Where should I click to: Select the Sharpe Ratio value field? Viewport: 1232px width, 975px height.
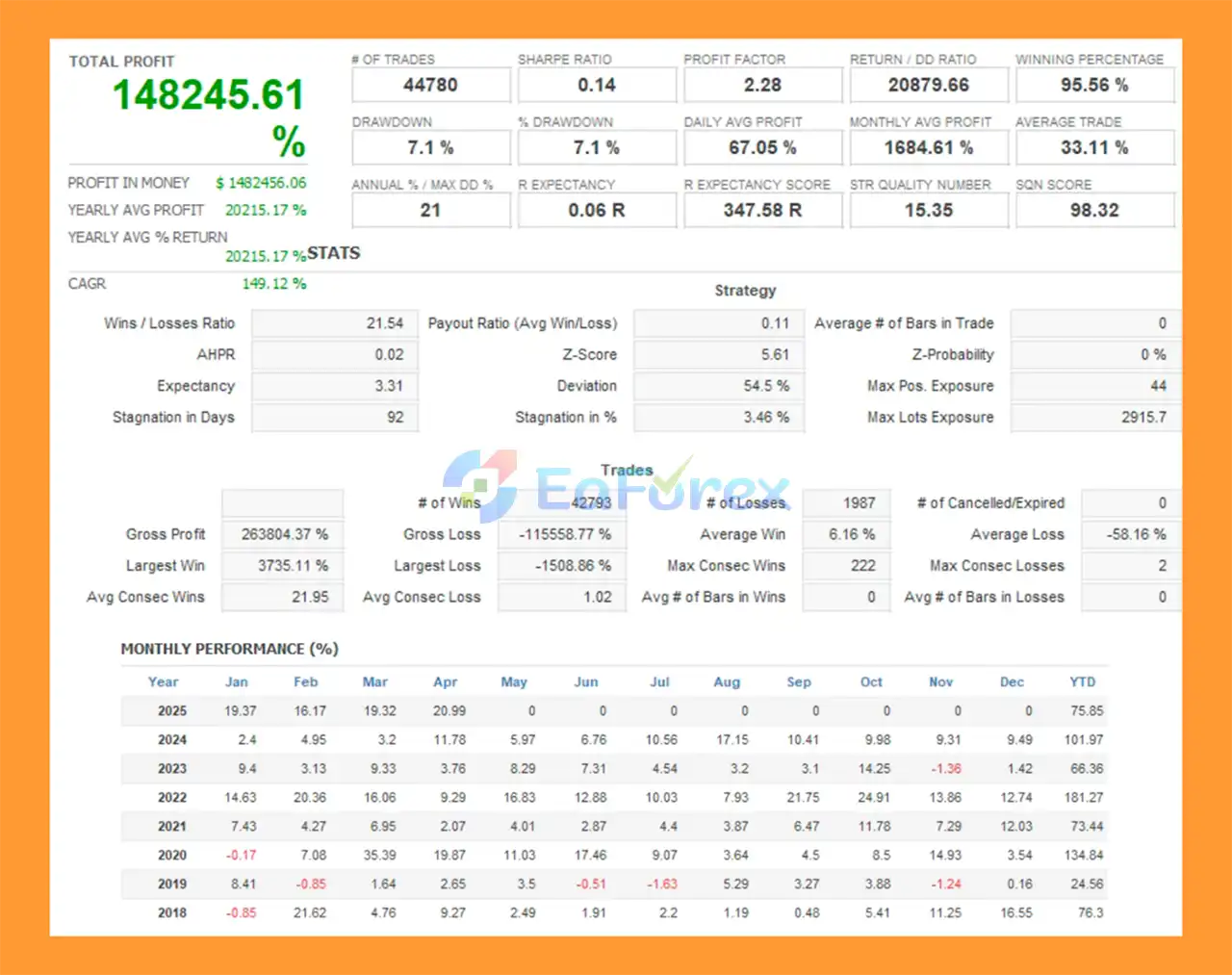point(597,86)
